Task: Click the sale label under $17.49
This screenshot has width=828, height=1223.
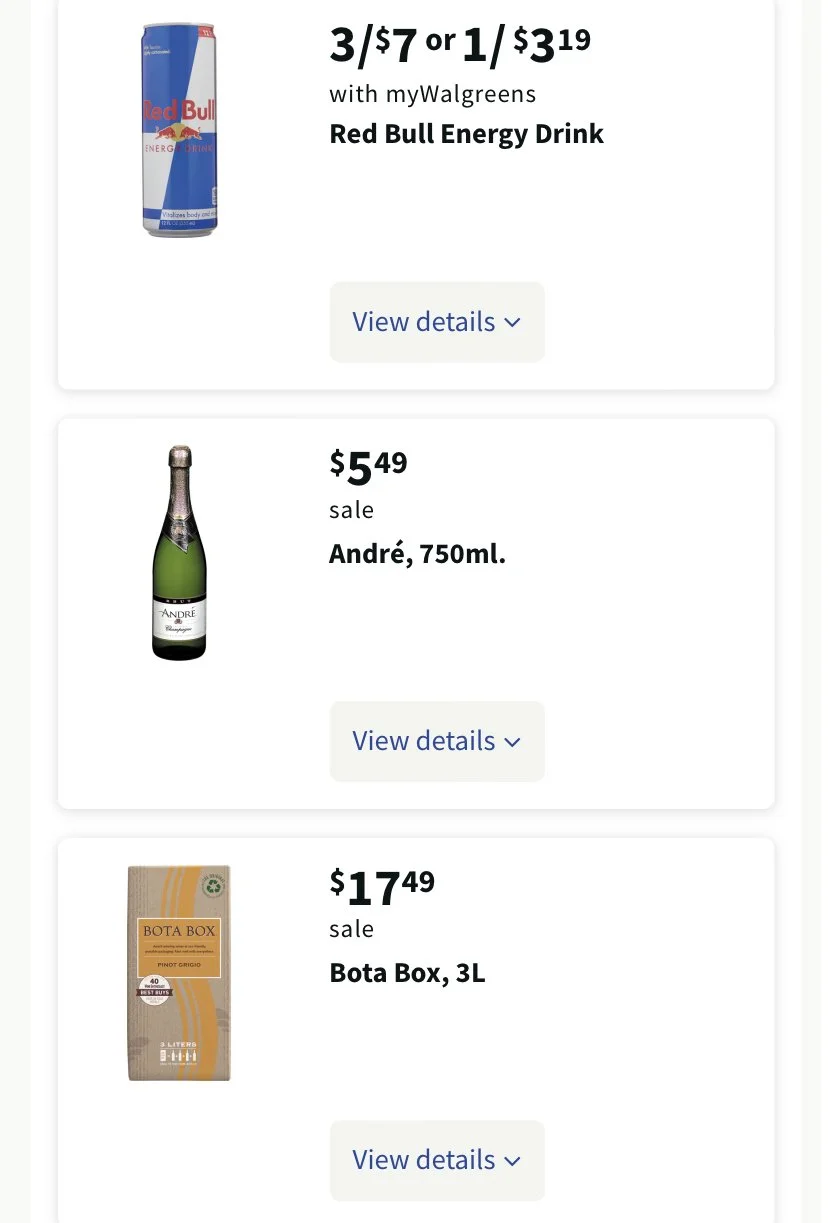Action: (351, 929)
